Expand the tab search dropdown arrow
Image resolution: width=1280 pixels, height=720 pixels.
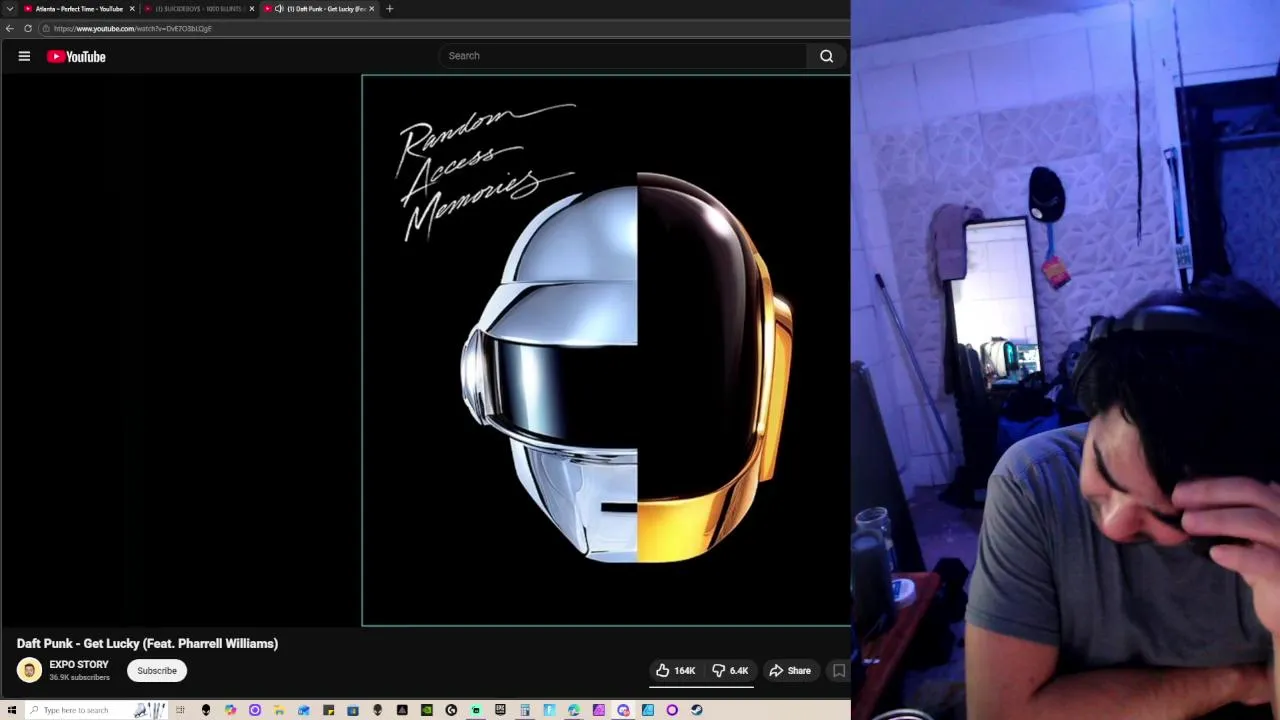[x=9, y=9]
